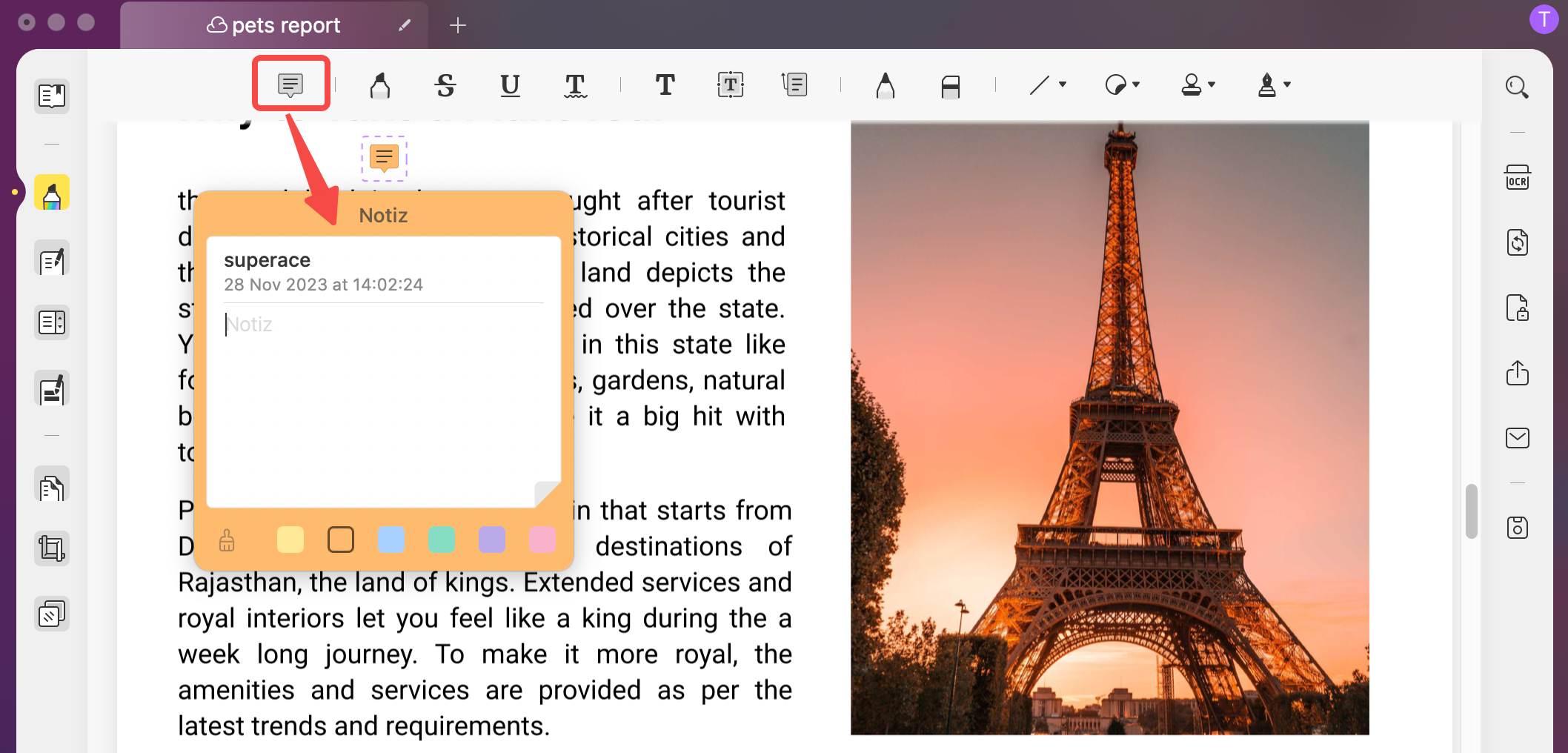Activate the pencil drawing tool
Viewport: 1568px width, 753px height.
pos(886,85)
